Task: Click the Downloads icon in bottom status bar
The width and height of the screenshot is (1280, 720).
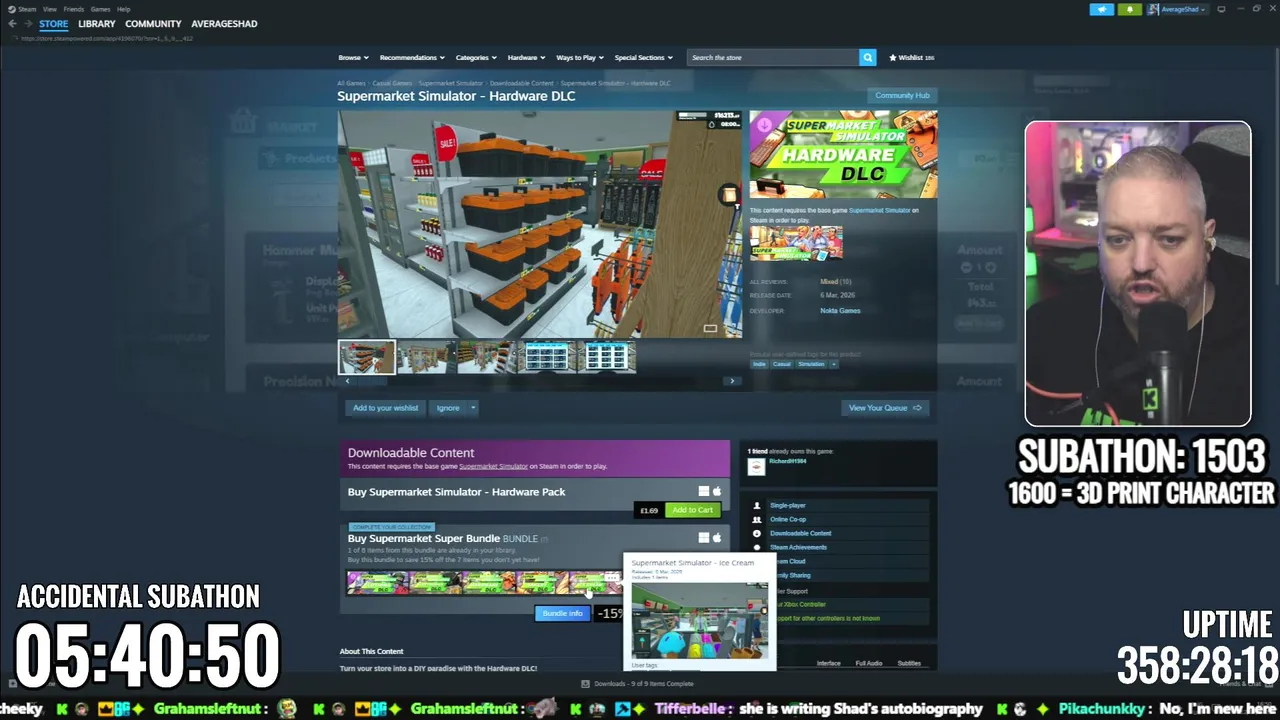Action: pyautogui.click(x=586, y=684)
